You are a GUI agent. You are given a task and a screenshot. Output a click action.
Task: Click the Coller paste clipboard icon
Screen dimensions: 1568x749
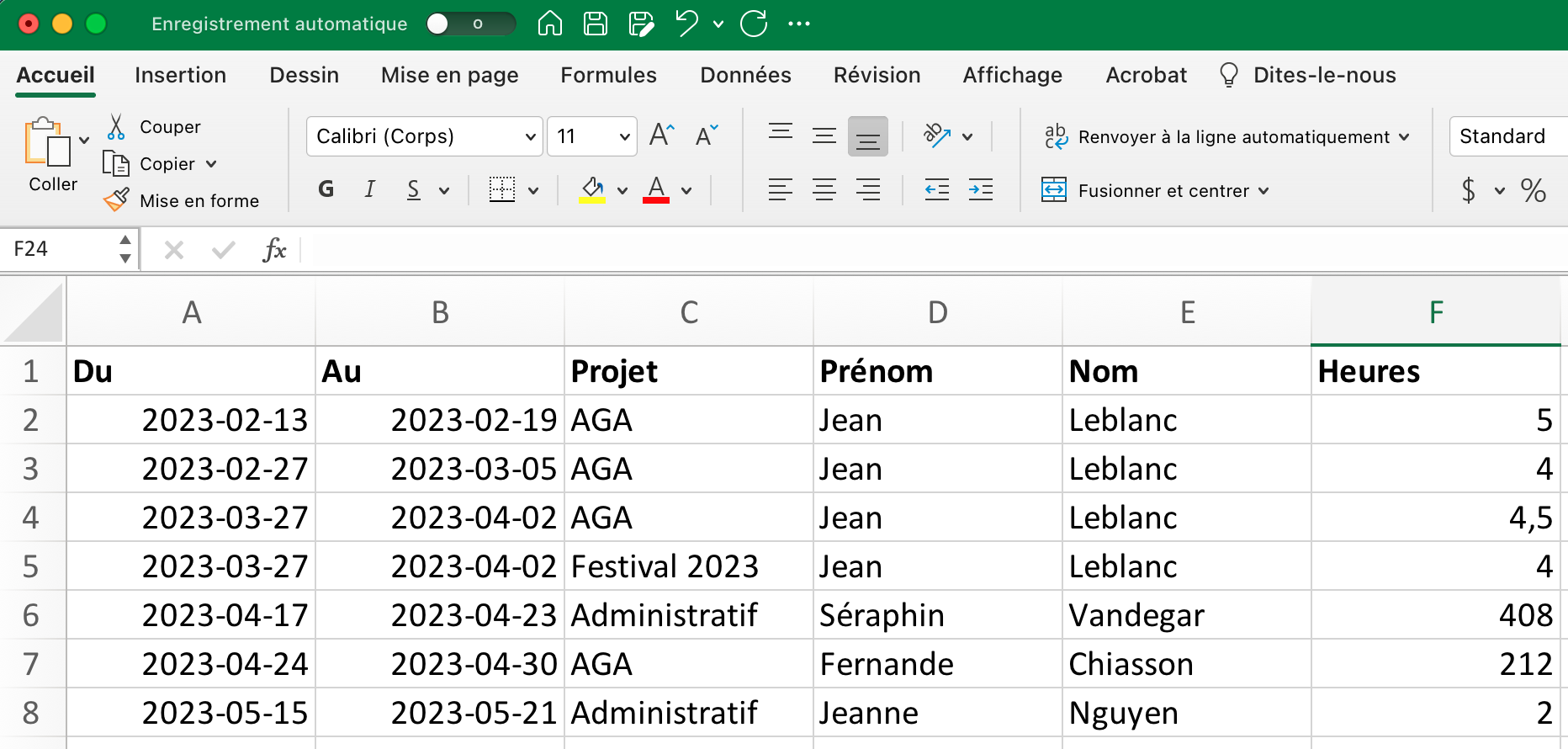47,141
